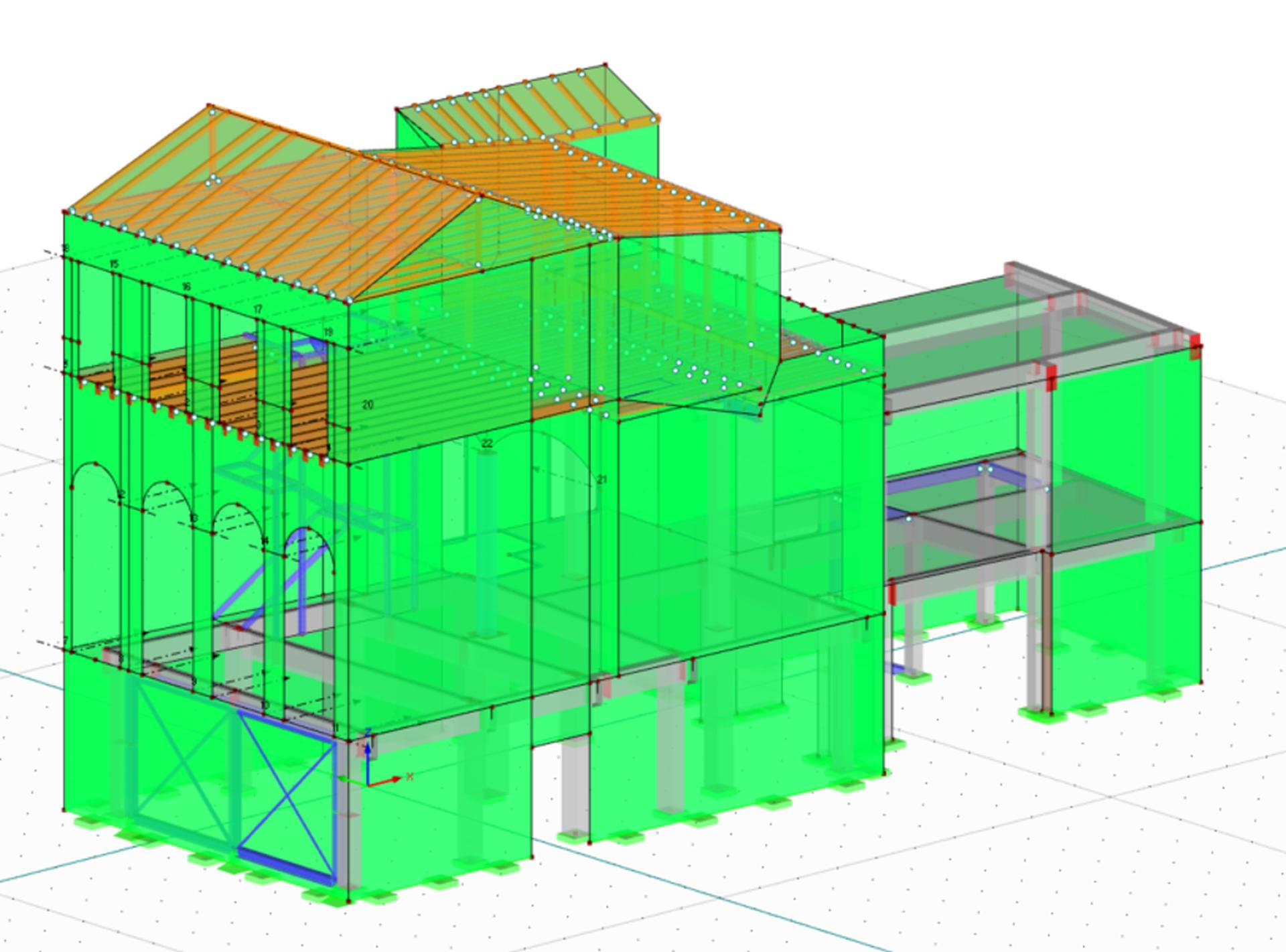This screenshot has width=1286, height=952.
Task: Click the grid line label 22 above the round column
Action: coord(487,444)
